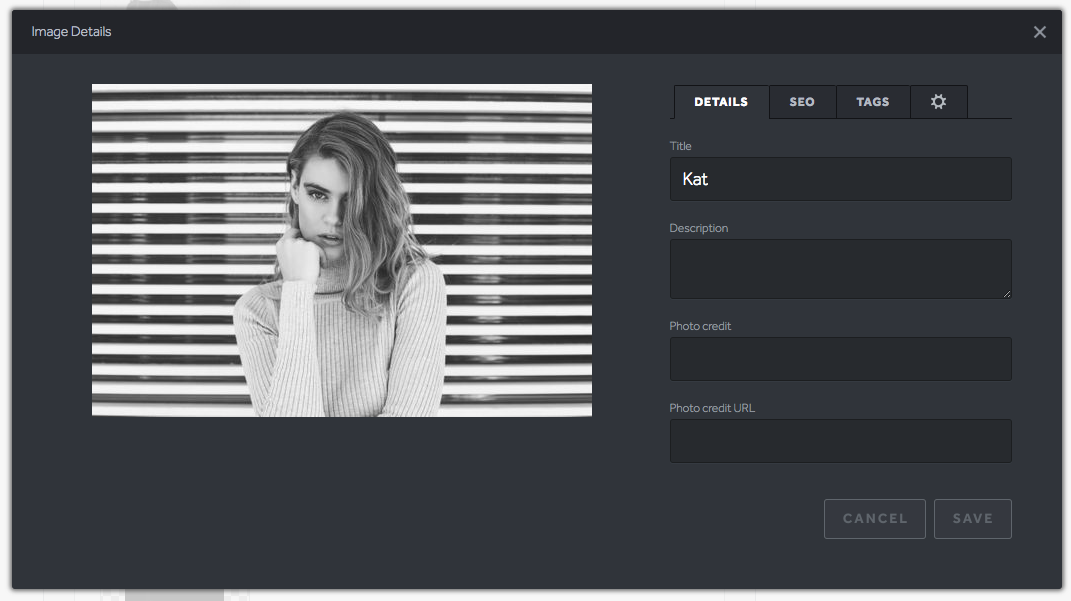
Task: Close the Image Details dialog
Action: pyautogui.click(x=1039, y=31)
